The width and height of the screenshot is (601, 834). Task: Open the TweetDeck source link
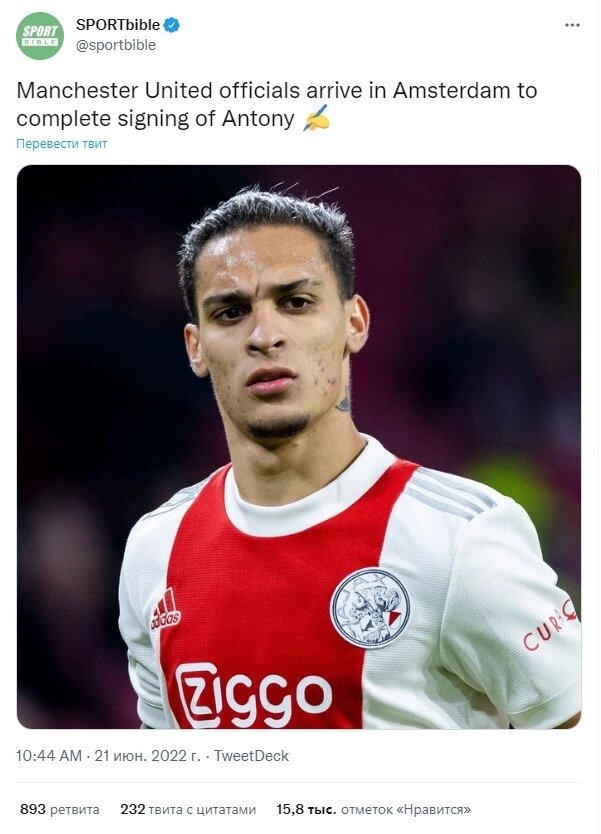coord(251,756)
